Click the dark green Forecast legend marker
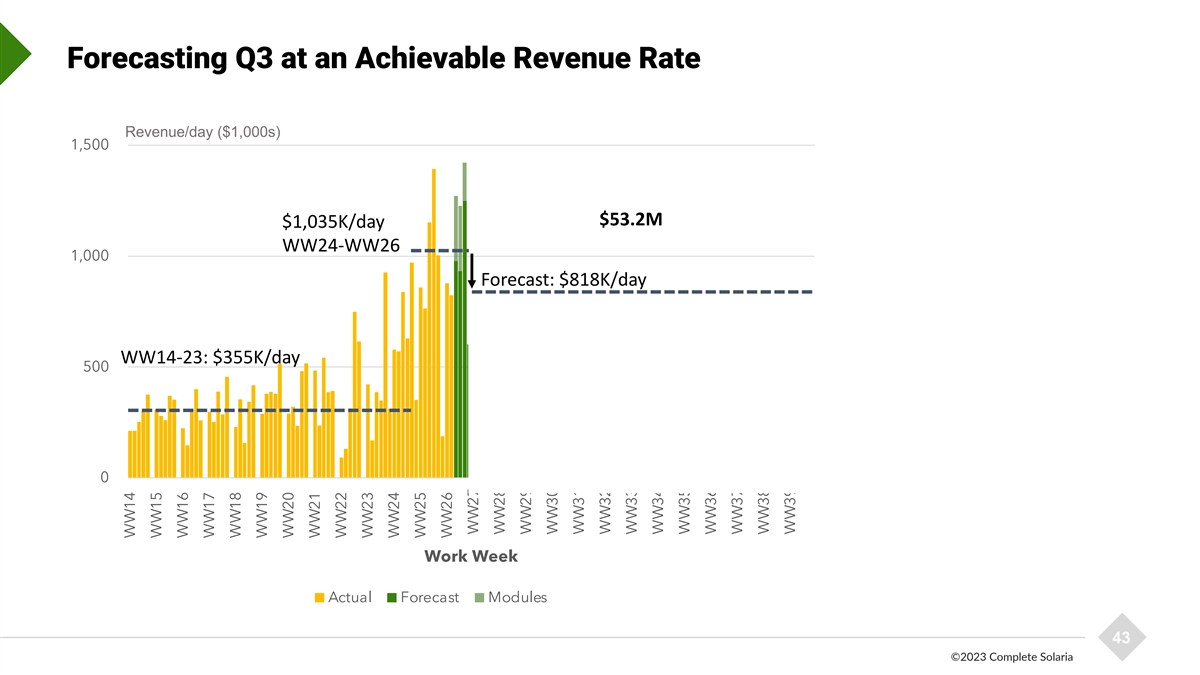 pyautogui.click(x=391, y=598)
